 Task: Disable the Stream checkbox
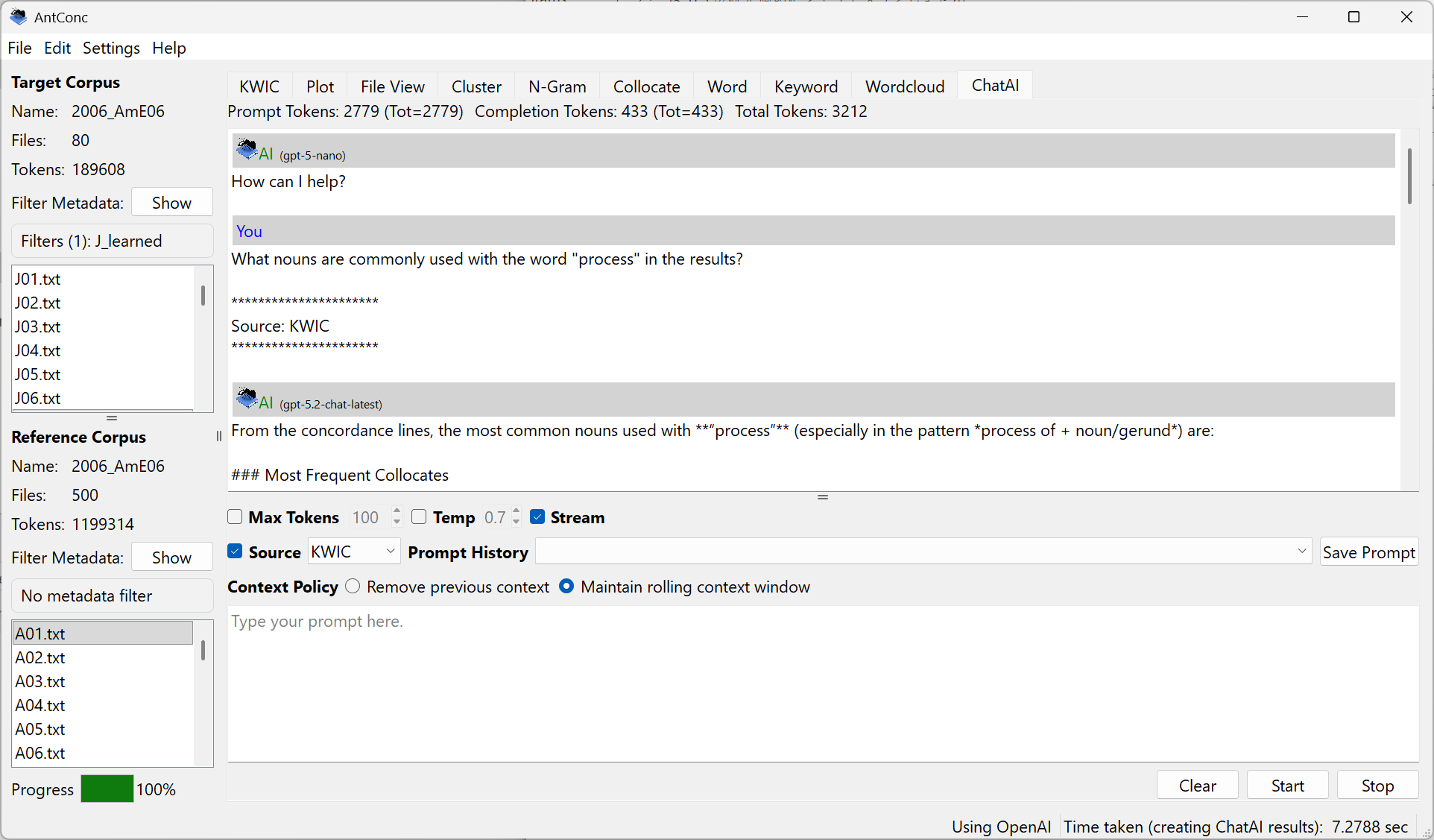(x=537, y=517)
